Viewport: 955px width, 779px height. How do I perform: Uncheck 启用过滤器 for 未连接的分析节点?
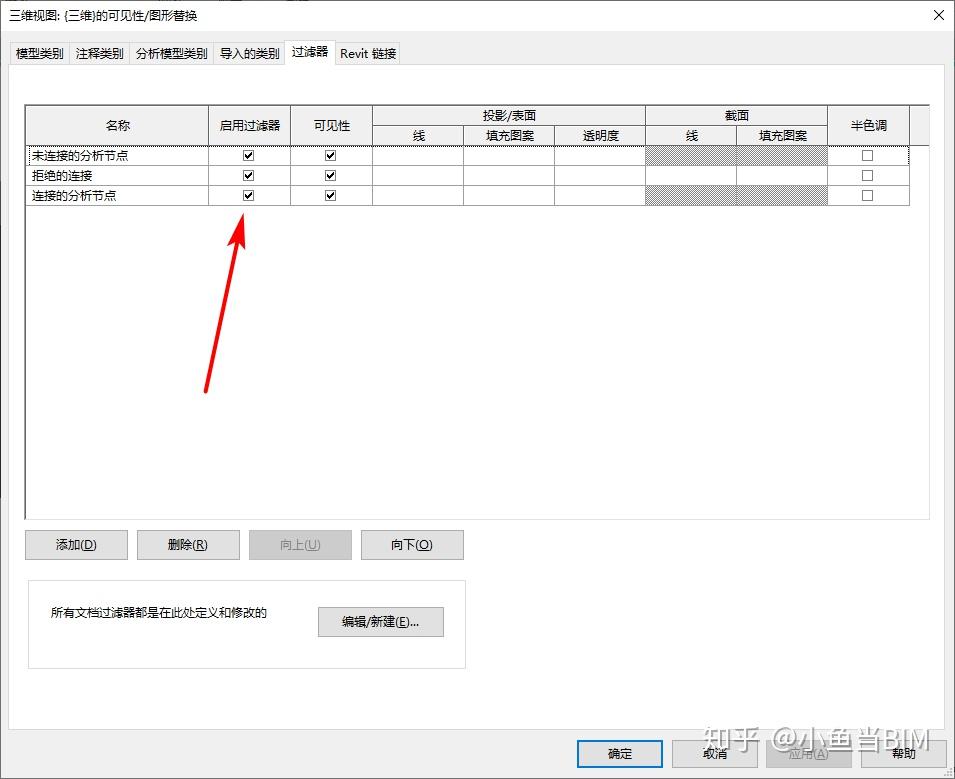(x=248, y=155)
